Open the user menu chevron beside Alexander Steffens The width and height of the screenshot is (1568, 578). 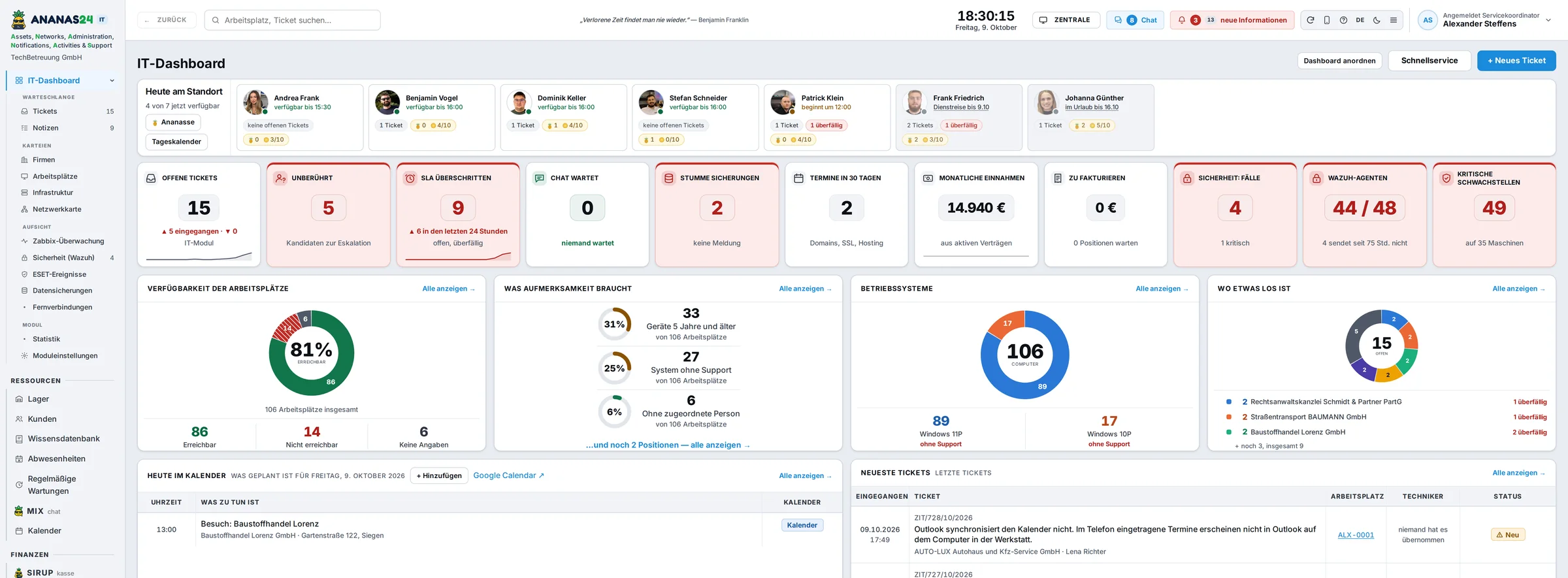[1548, 20]
